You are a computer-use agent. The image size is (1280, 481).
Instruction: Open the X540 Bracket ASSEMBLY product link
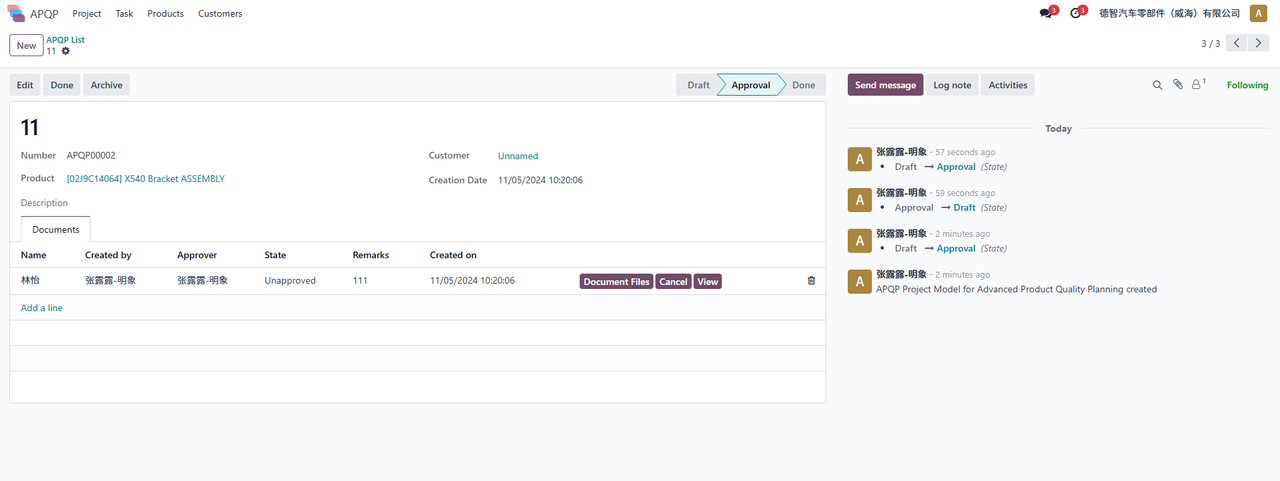(x=145, y=179)
